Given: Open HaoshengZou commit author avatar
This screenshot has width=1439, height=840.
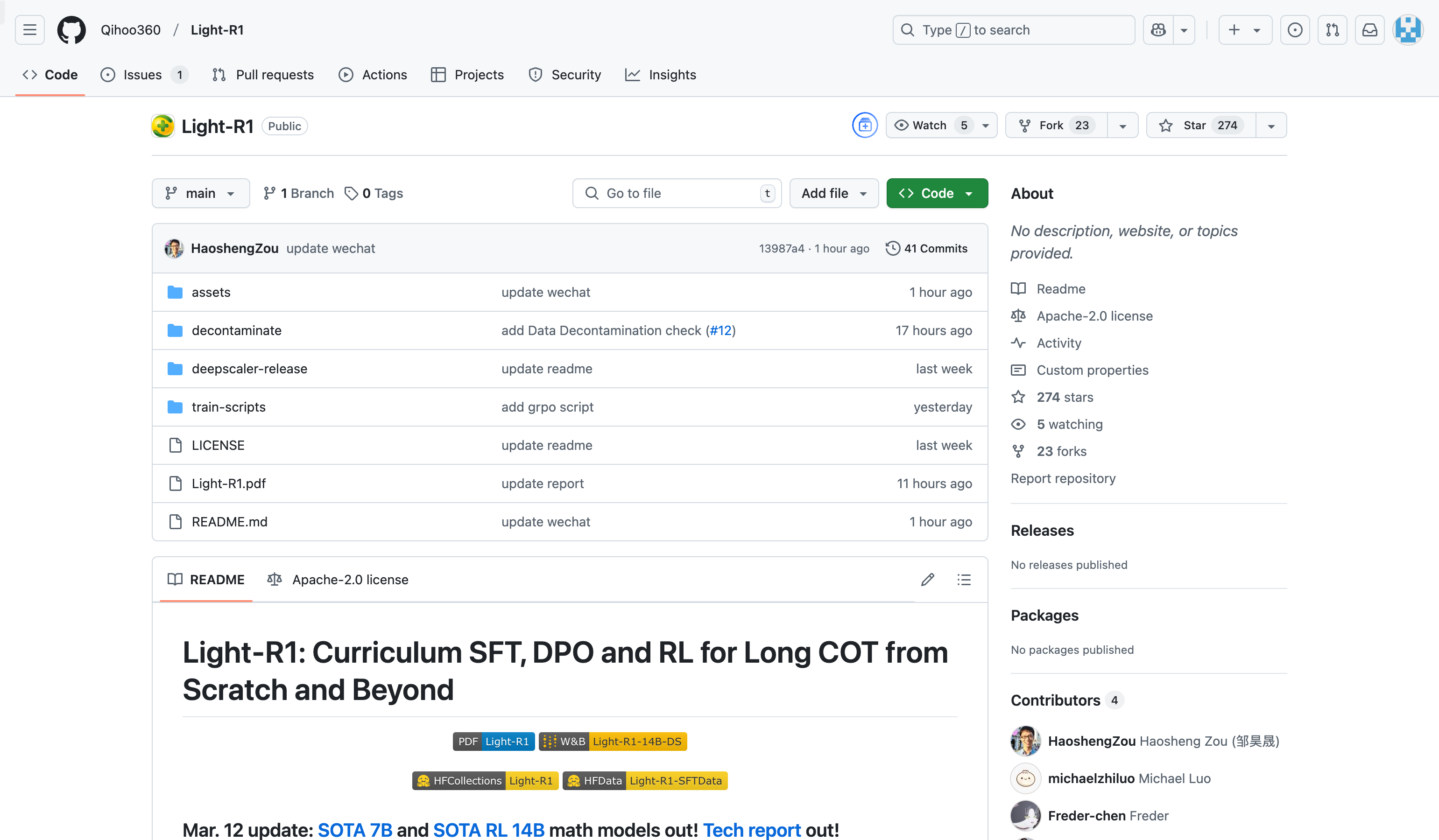Looking at the screenshot, I should 174,248.
